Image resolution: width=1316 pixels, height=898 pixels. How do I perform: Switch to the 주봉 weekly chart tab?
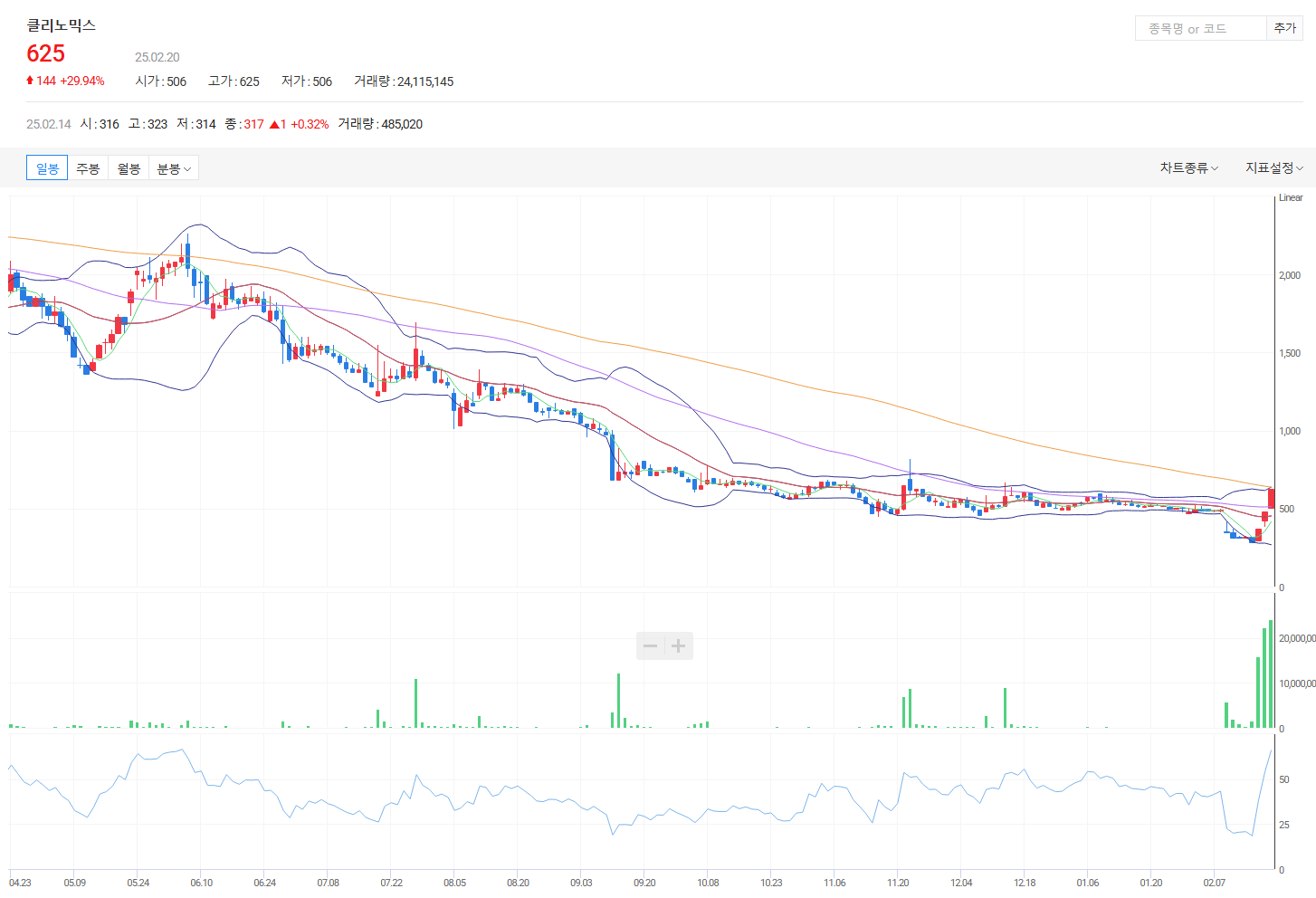click(x=88, y=168)
